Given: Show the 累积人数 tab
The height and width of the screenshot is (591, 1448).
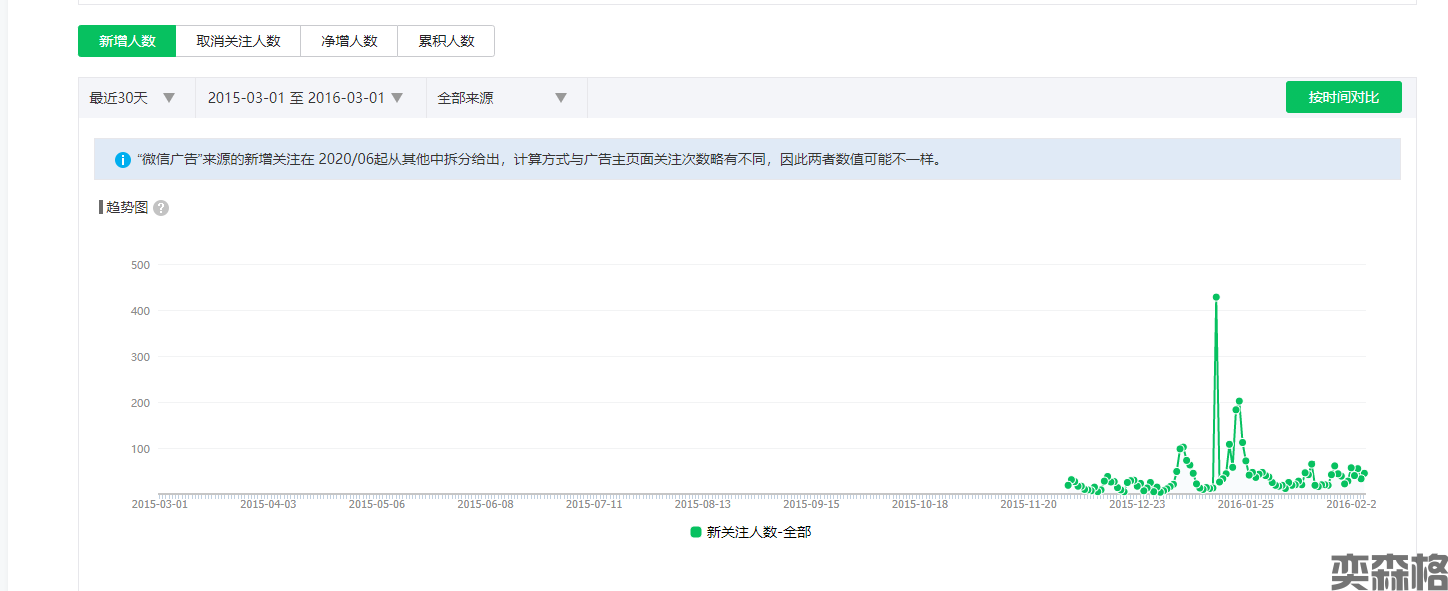Looking at the screenshot, I should click(x=446, y=41).
